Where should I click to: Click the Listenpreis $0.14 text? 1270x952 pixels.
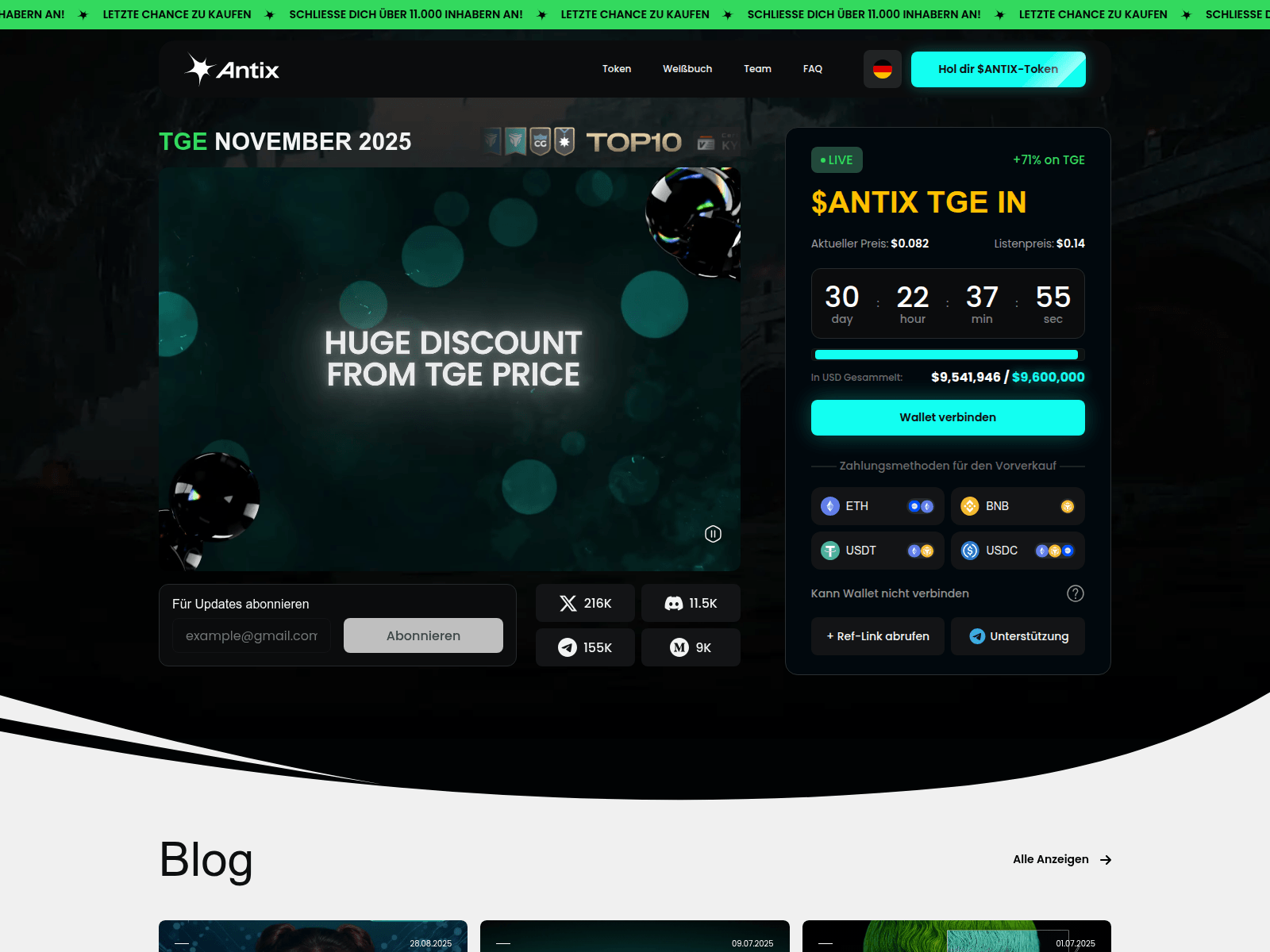click(x=1039, y=244)
